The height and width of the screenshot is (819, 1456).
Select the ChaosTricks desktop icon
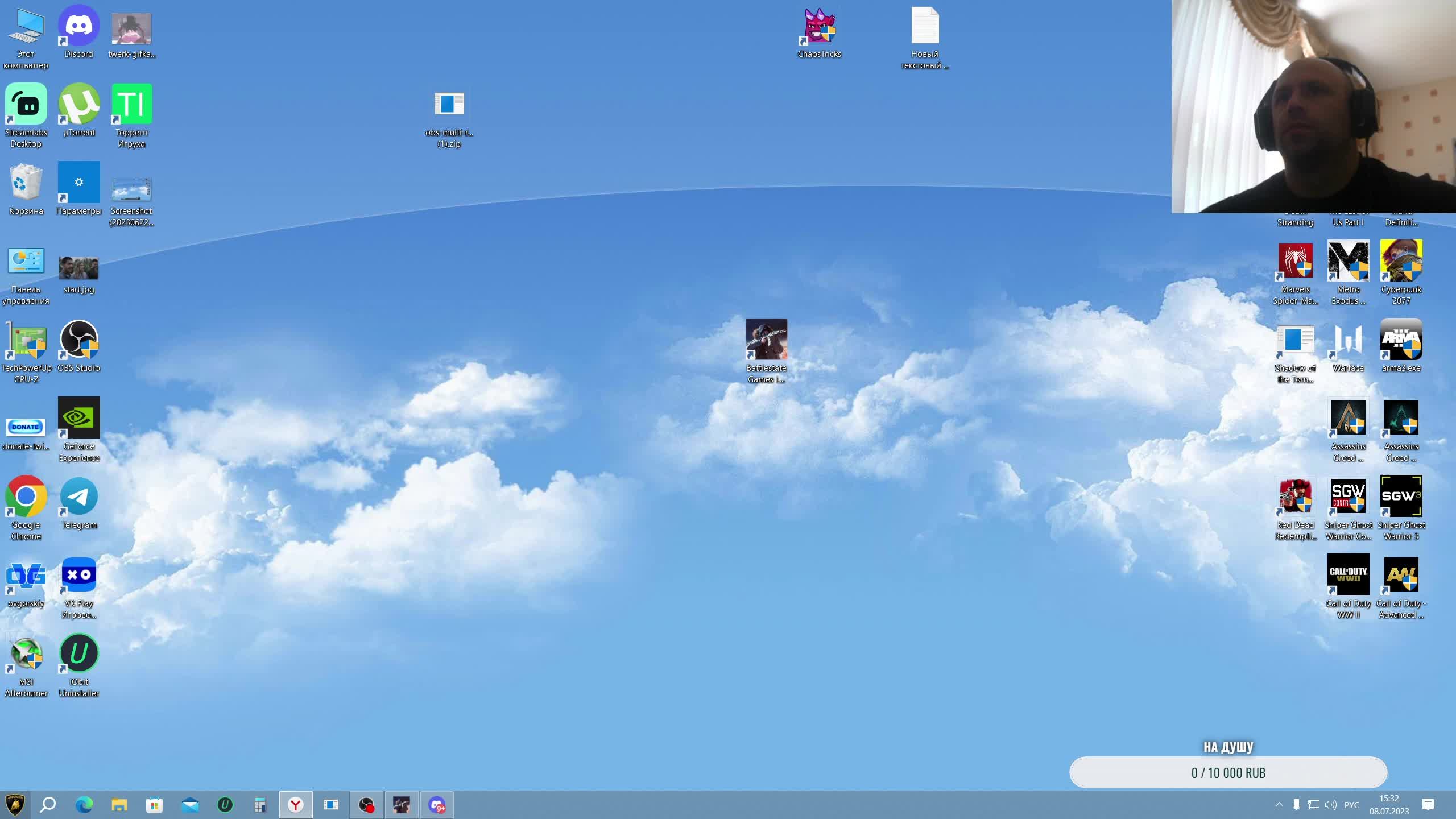pos(819,26)
